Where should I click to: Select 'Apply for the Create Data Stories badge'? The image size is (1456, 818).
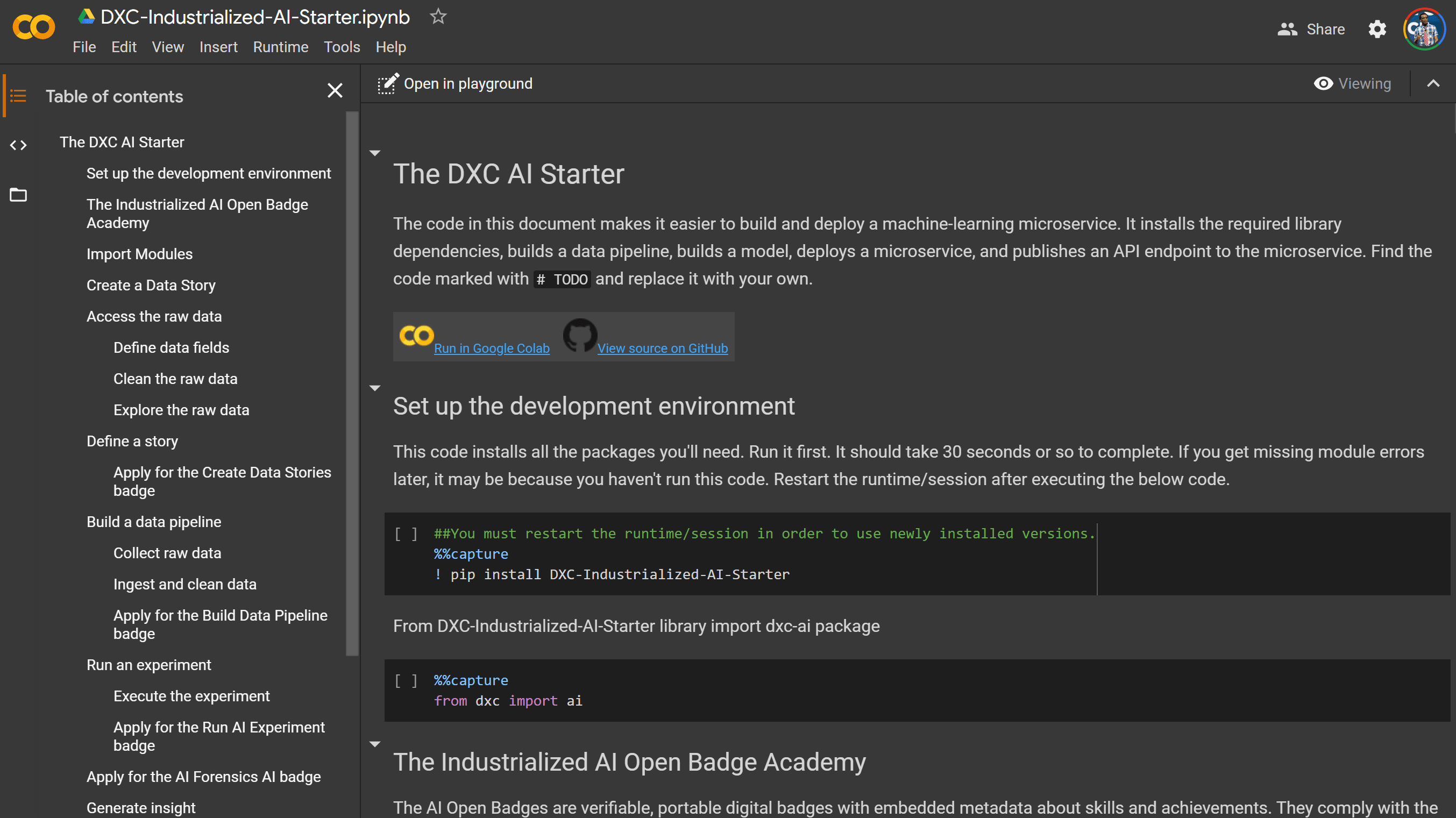(222, 481)
